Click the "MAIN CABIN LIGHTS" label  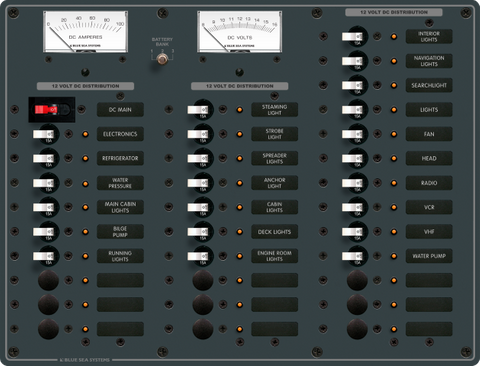120,207
